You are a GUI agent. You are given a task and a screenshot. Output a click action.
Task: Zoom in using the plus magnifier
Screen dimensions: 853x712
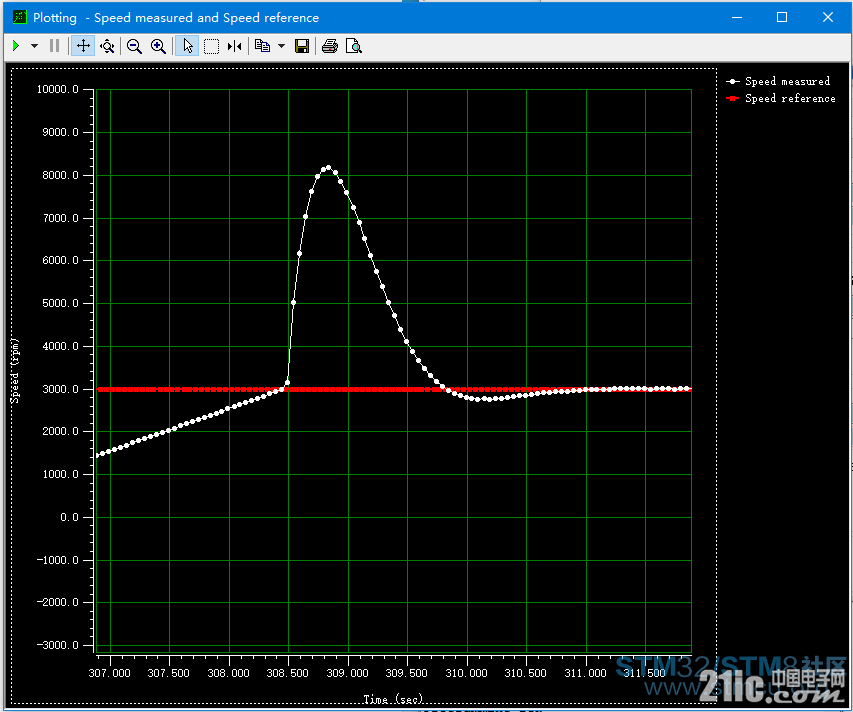[158, 46]
